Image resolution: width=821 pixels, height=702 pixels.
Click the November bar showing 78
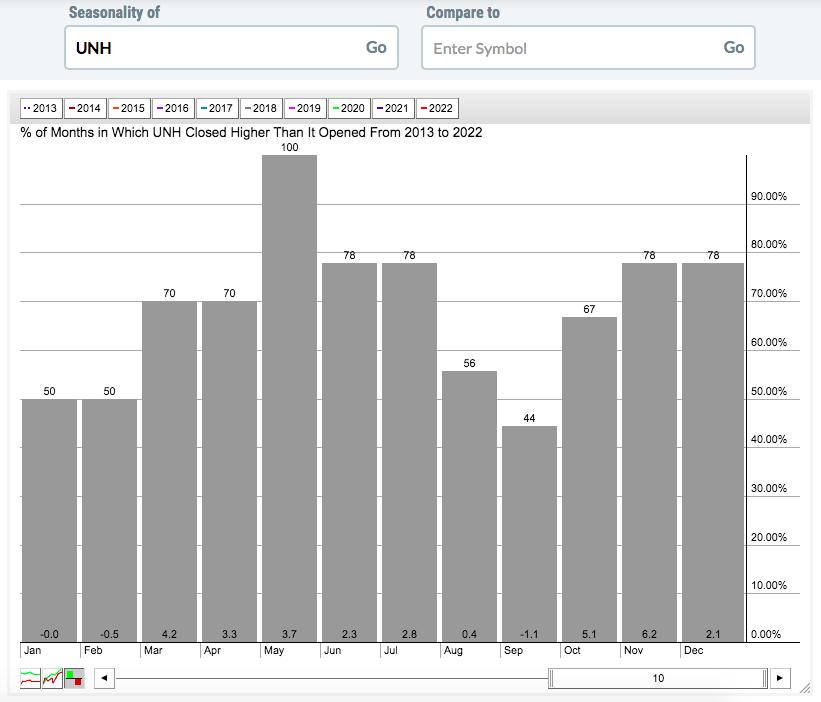[x=649, y=452]
